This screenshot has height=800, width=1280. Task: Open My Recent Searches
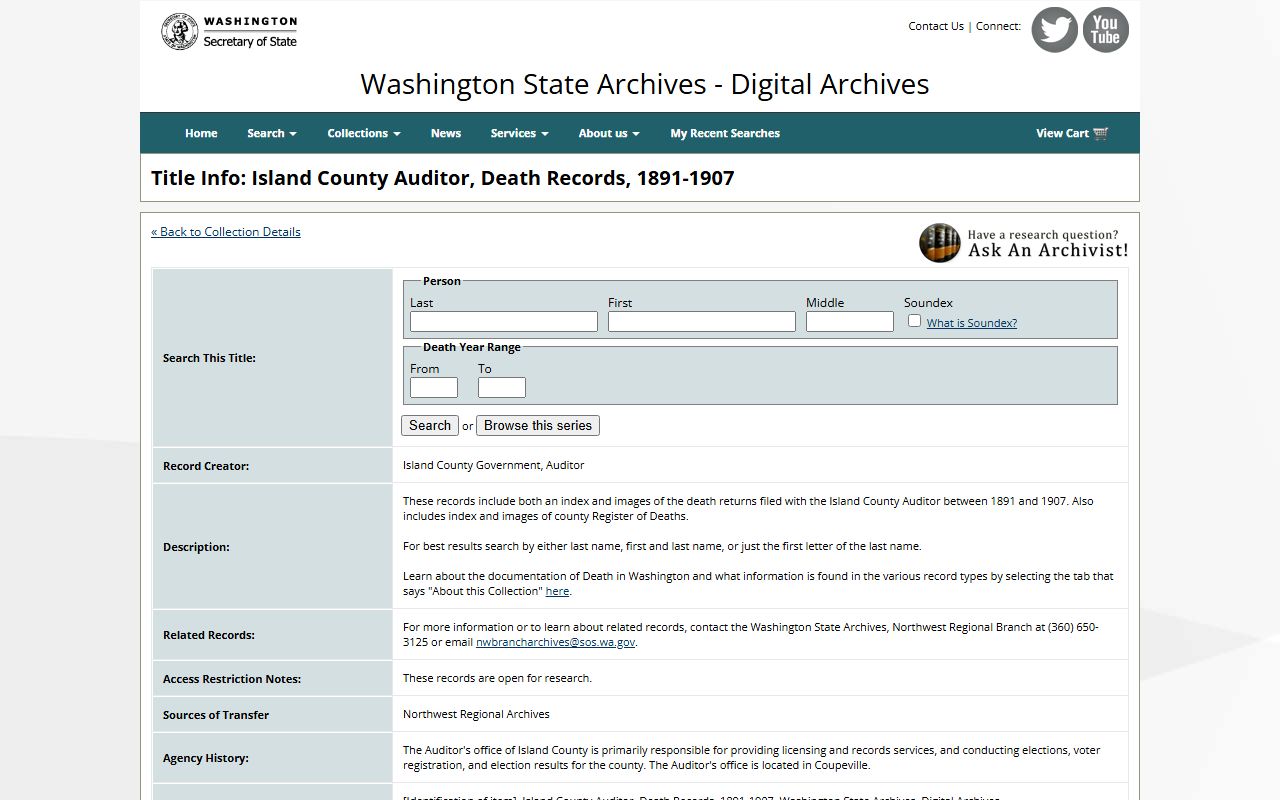point(725,133)
